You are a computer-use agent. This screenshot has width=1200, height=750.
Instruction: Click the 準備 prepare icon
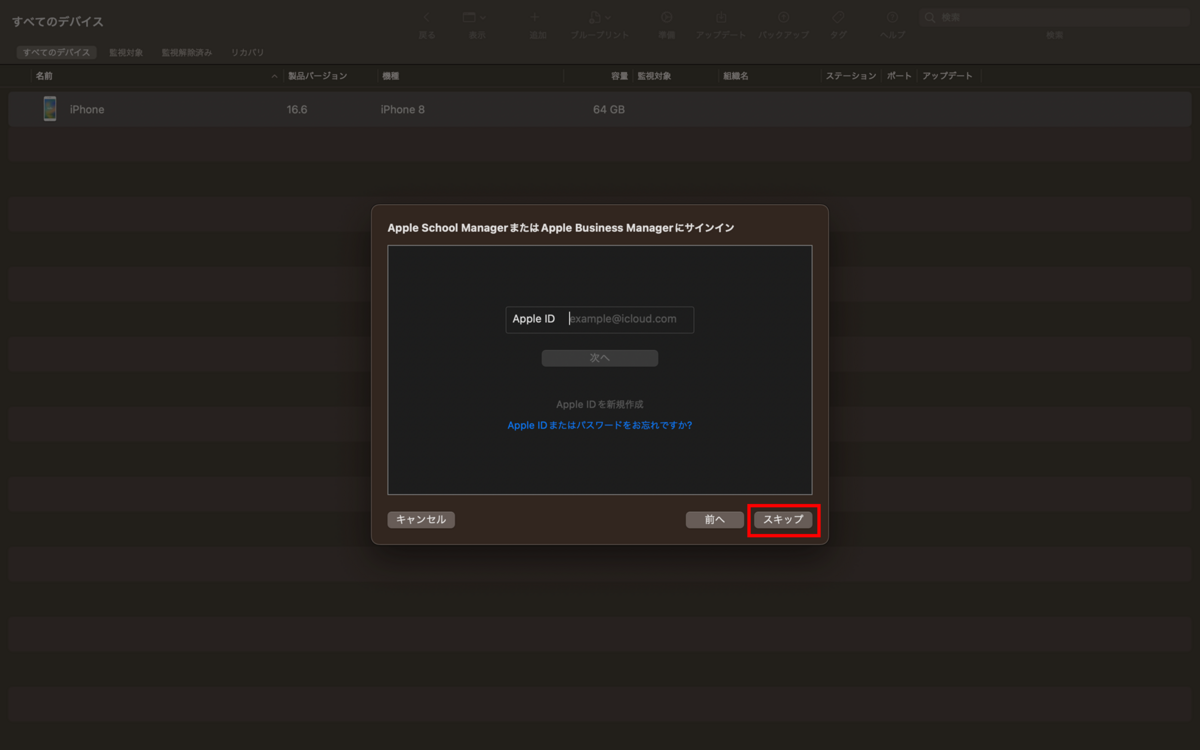click(x=666, y=18)
